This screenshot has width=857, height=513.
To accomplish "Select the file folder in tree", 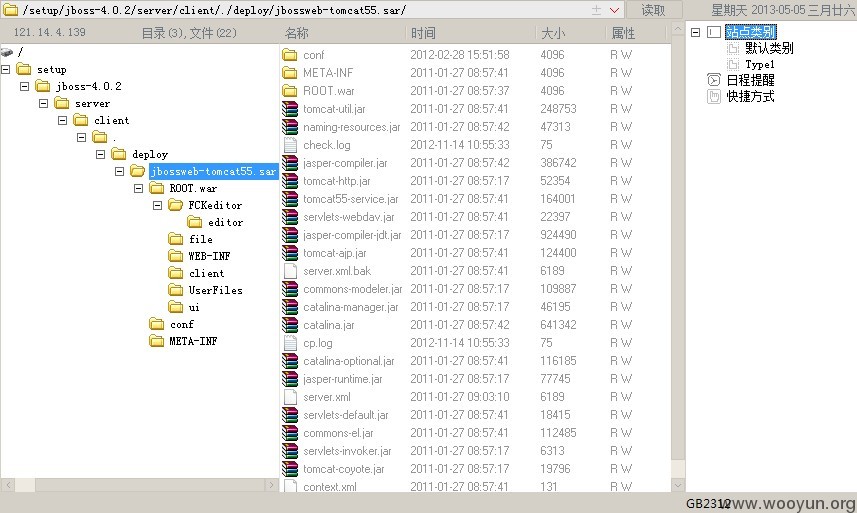I will (201, 239).
